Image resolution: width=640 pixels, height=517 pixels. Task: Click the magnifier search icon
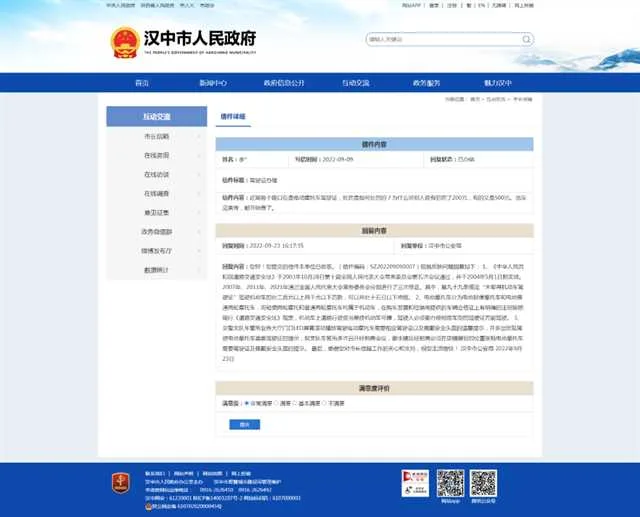(527, 39)
